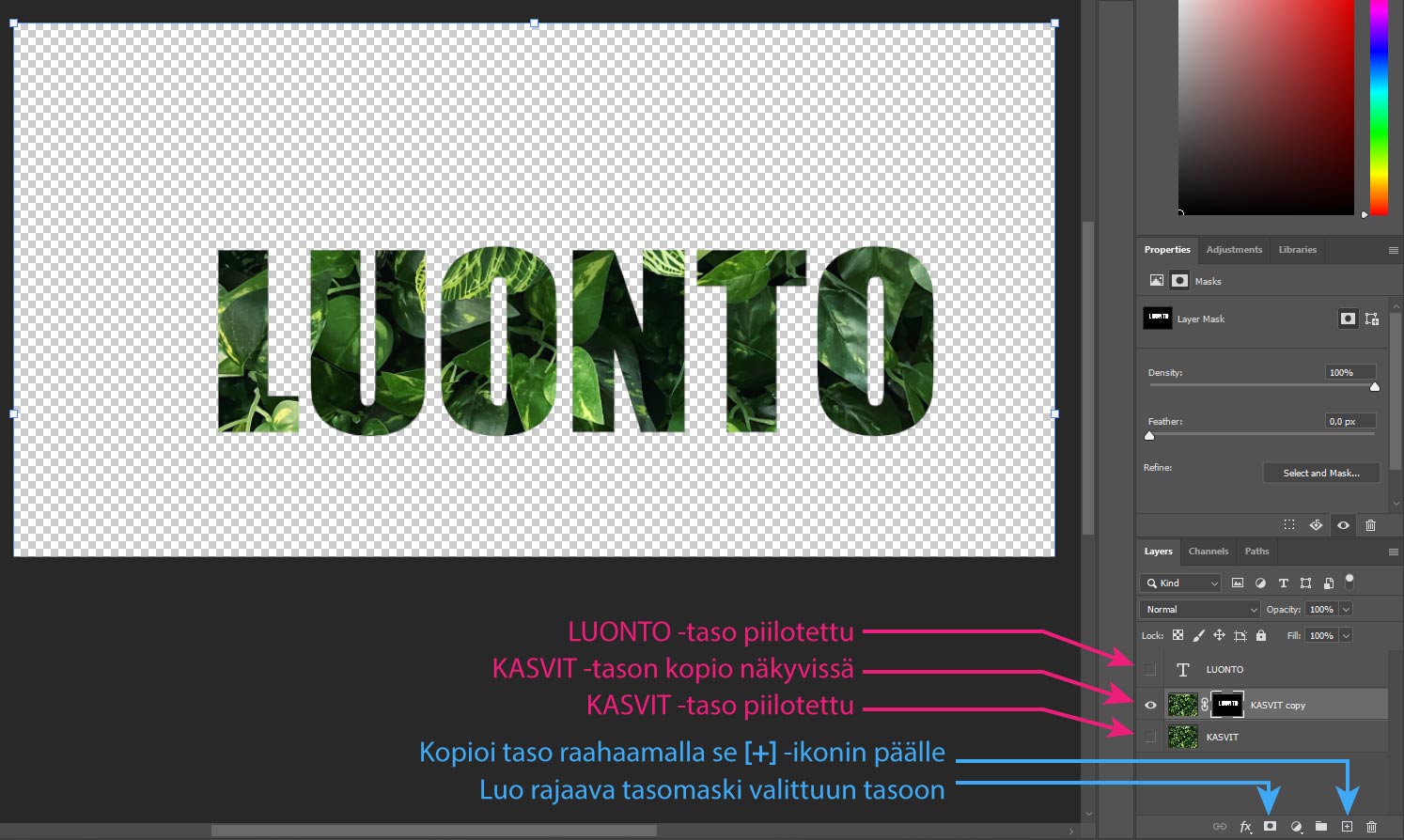Show the hidden KASVIT layer

click(x=1149, y=737)
